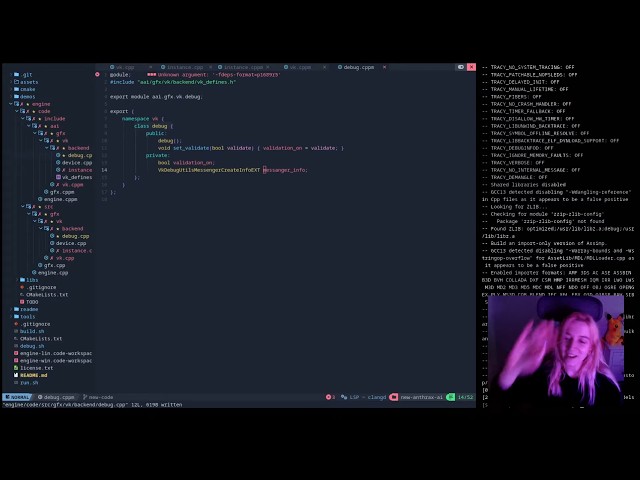Image resolution: width=640 pixels, height=480 pixels.
Task: Click the root CMakeLists.txt file icon
Action: point(16,339)
